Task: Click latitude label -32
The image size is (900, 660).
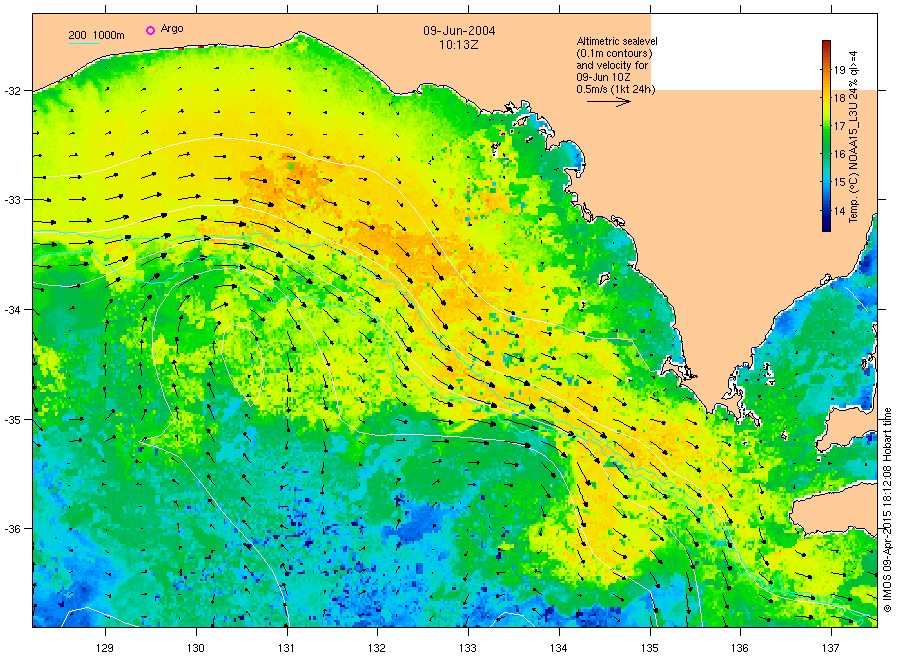Action: click(12, 91)
